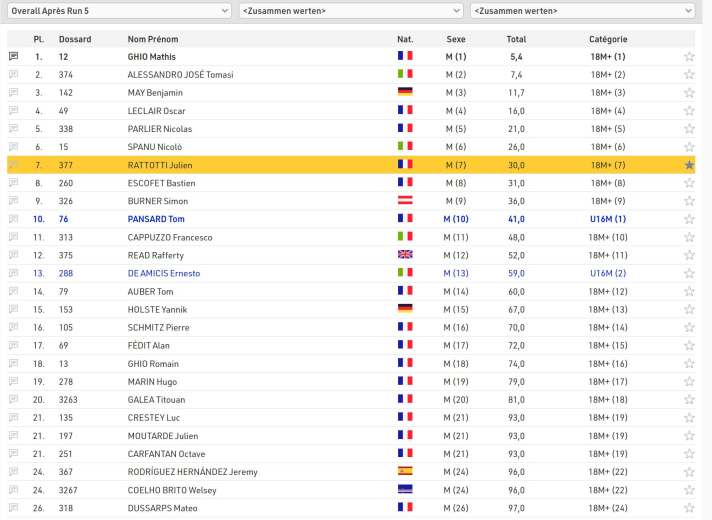Click the 'Dossard' column header
Image resolution: width=712 pixels, height=520 pixels.
coord(75,39)
